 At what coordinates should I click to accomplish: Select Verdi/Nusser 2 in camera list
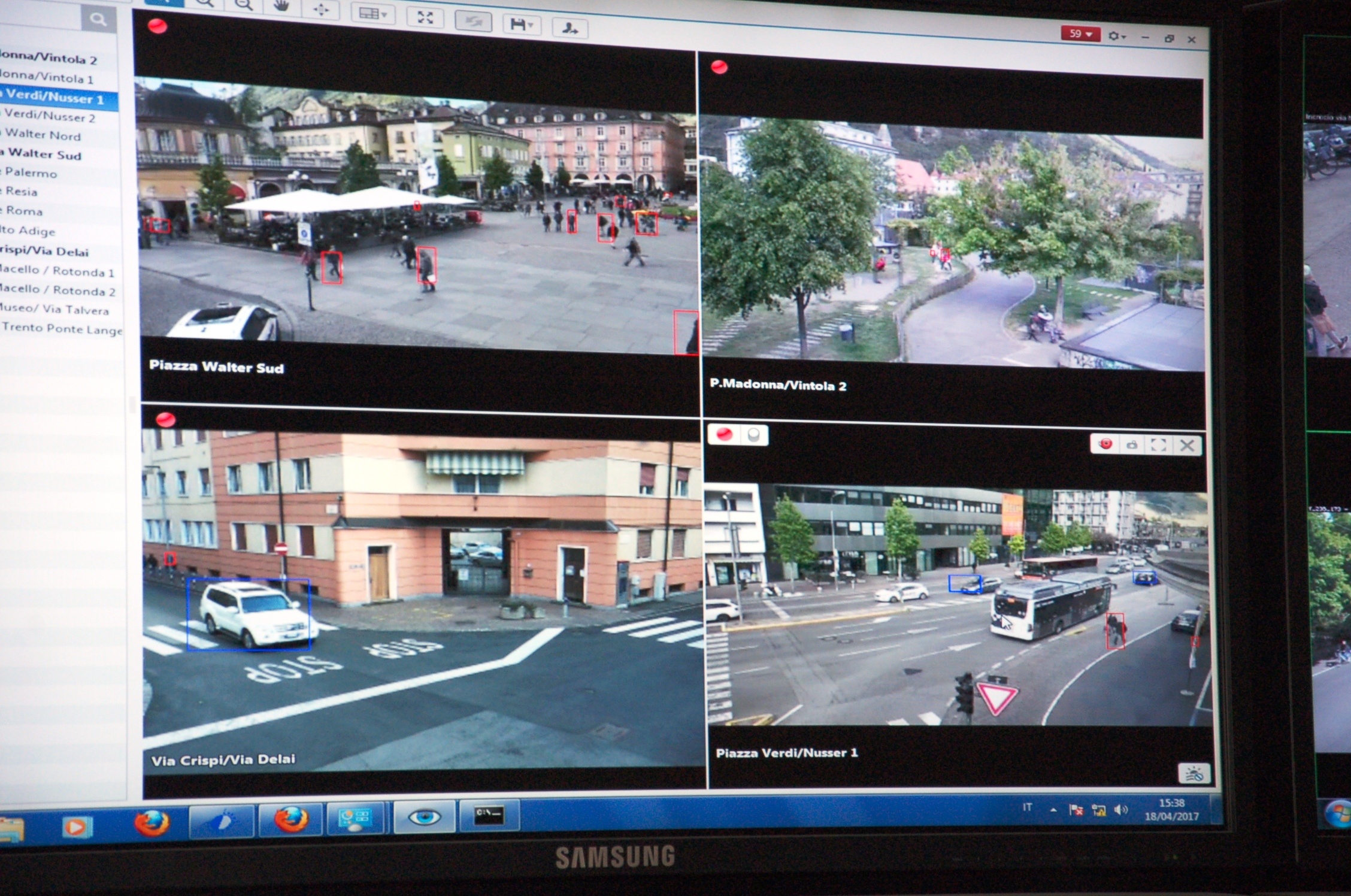point(50,116)
